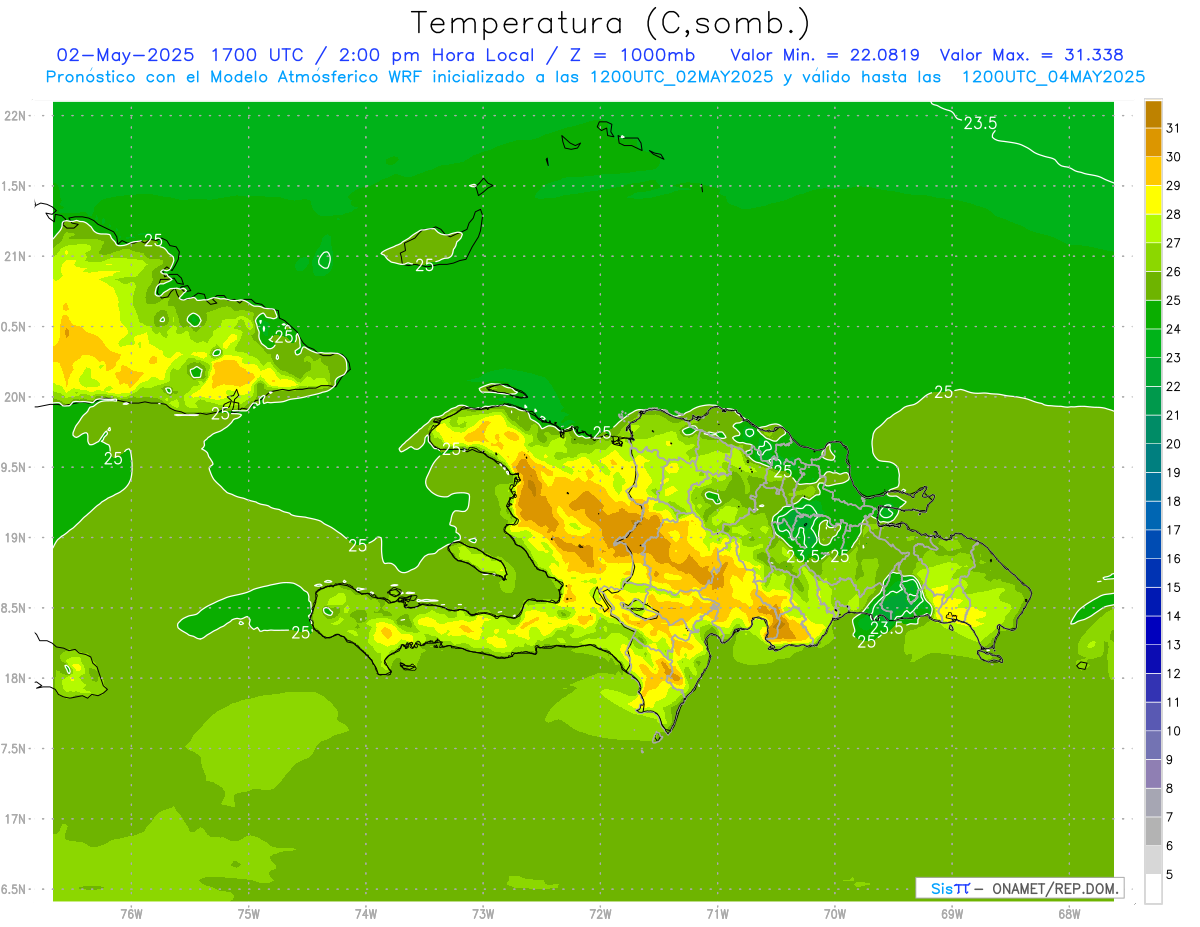Click the '70W' longitude axis label

tap(835, 913)
